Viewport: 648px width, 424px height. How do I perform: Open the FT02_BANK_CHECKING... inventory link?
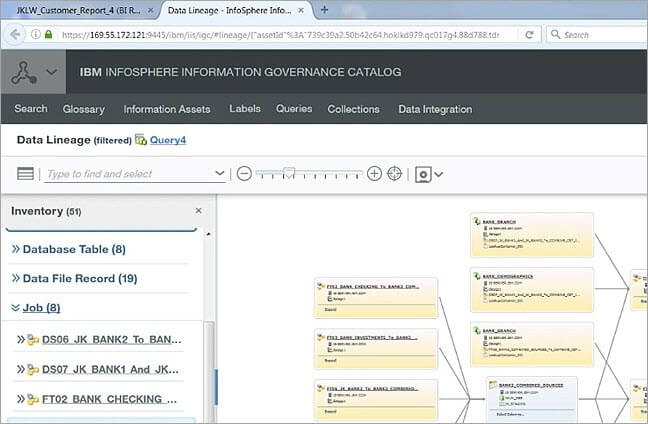pos(110,399)
